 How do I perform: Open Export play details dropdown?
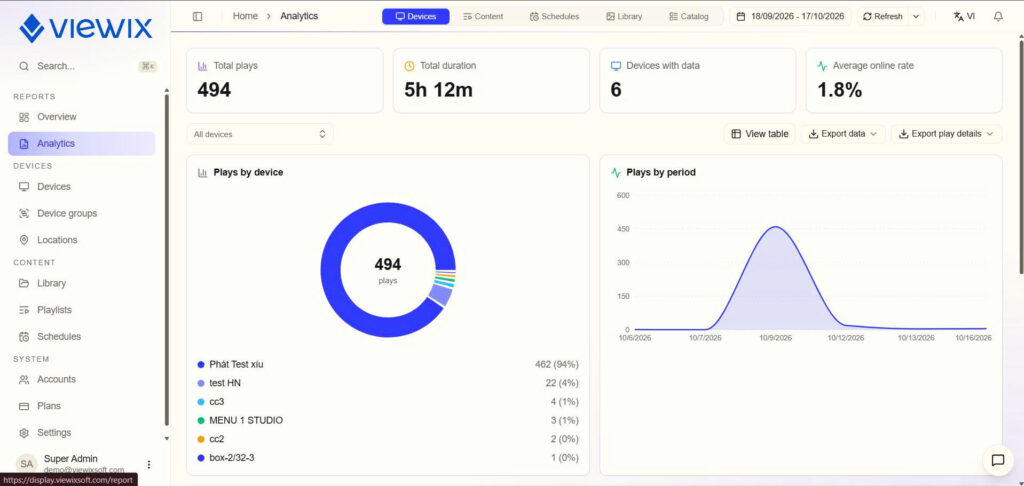click(946, 134)
